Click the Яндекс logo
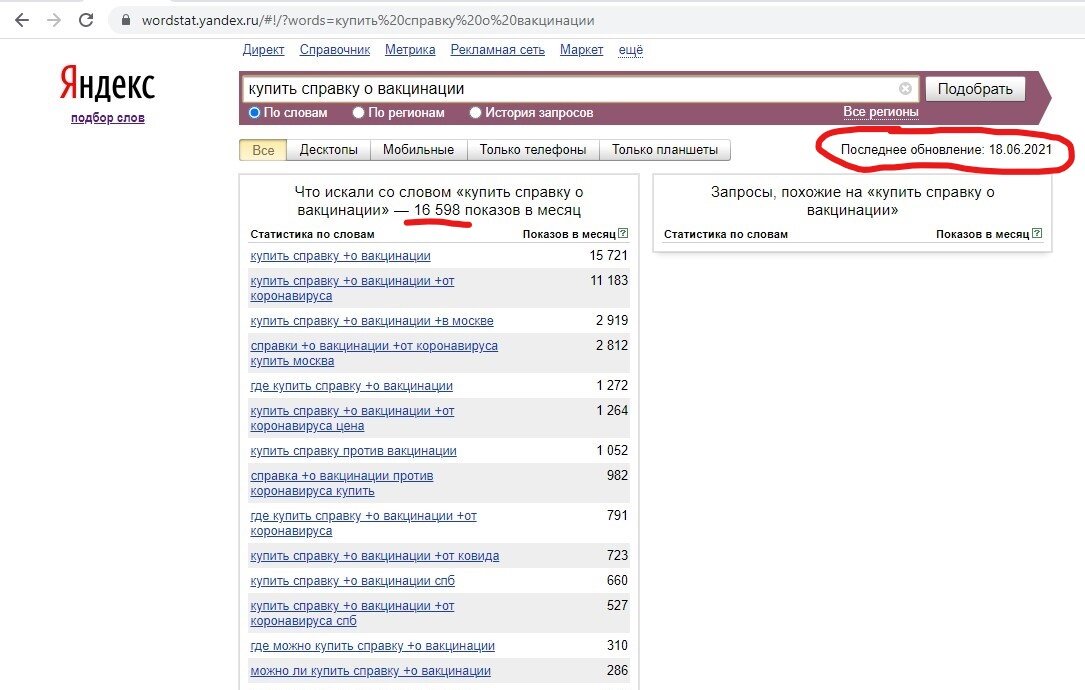The image size is (1085, 690). coord(107,84)
